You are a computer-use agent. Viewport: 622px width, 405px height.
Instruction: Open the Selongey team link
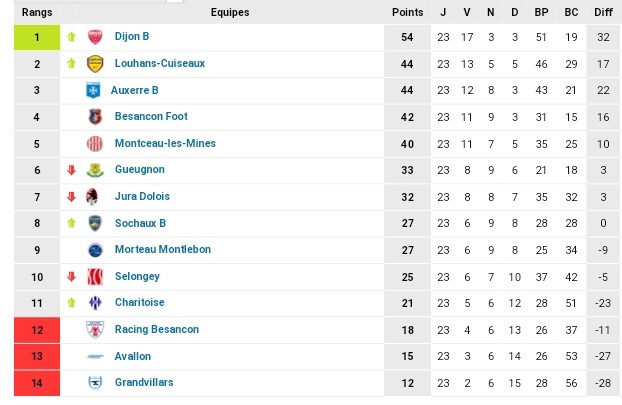137,276
